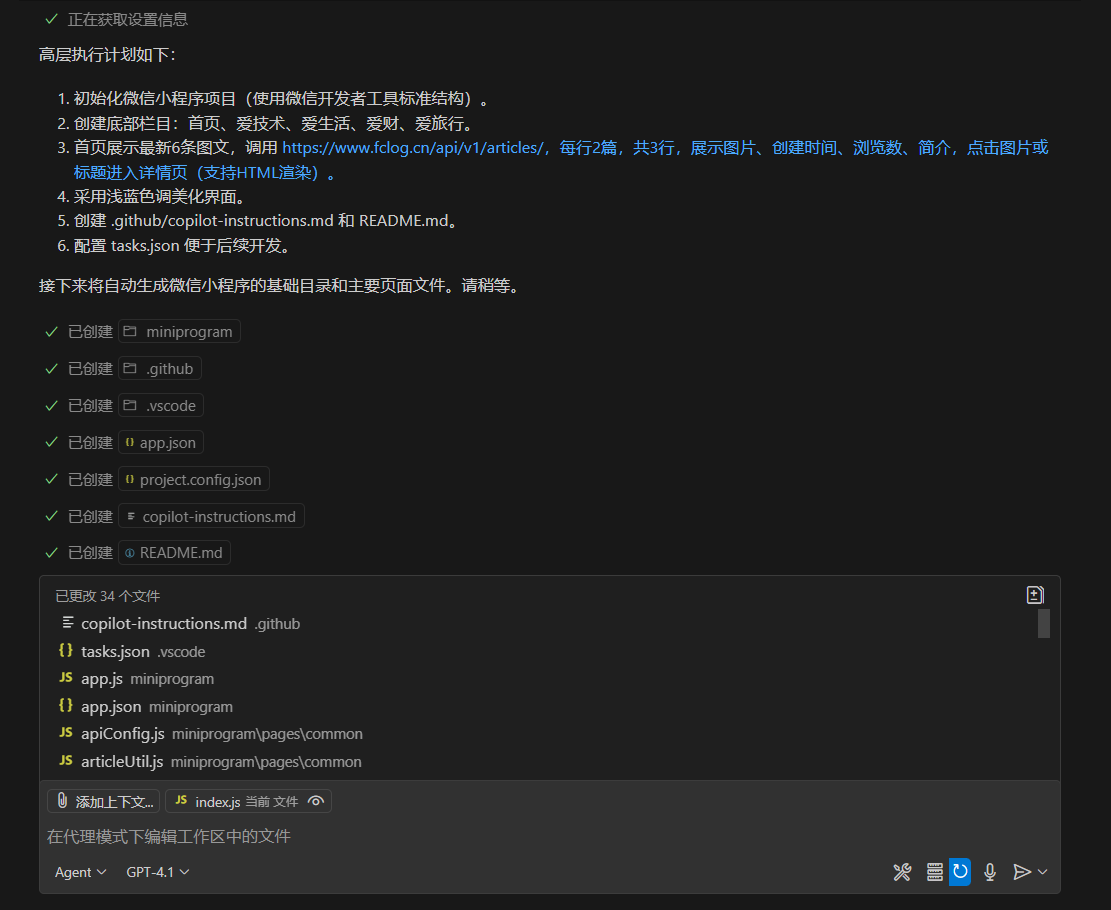Click the server list icon beside wrench
Screen dimensions: 1111x910
934,872
